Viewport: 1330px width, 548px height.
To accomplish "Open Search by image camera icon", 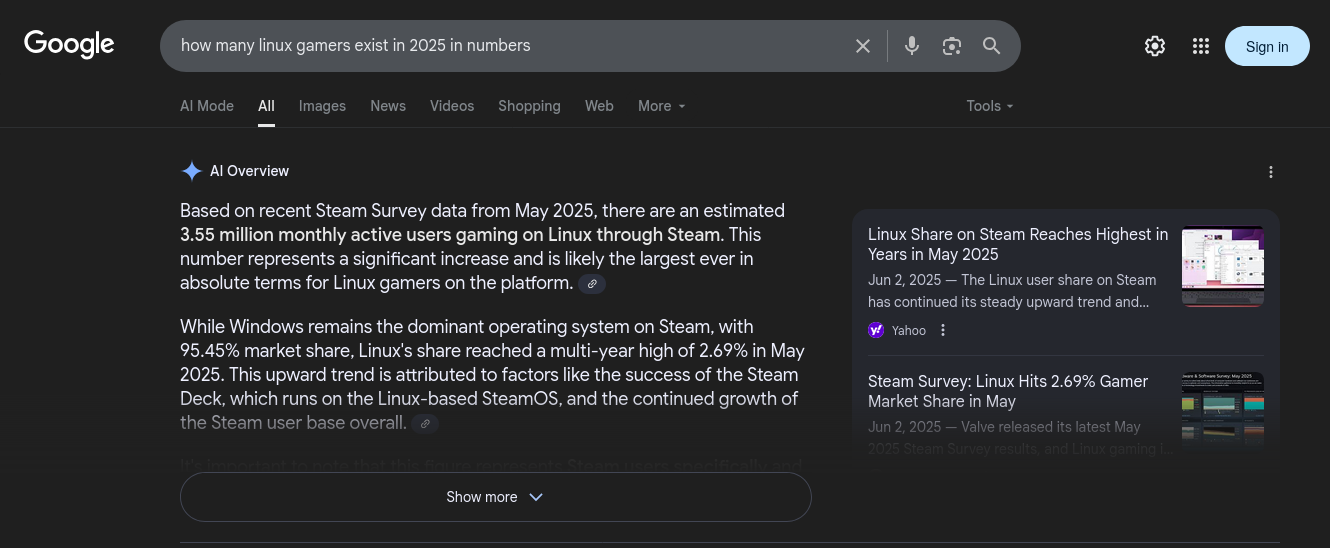I will click(x=951, y=46).
